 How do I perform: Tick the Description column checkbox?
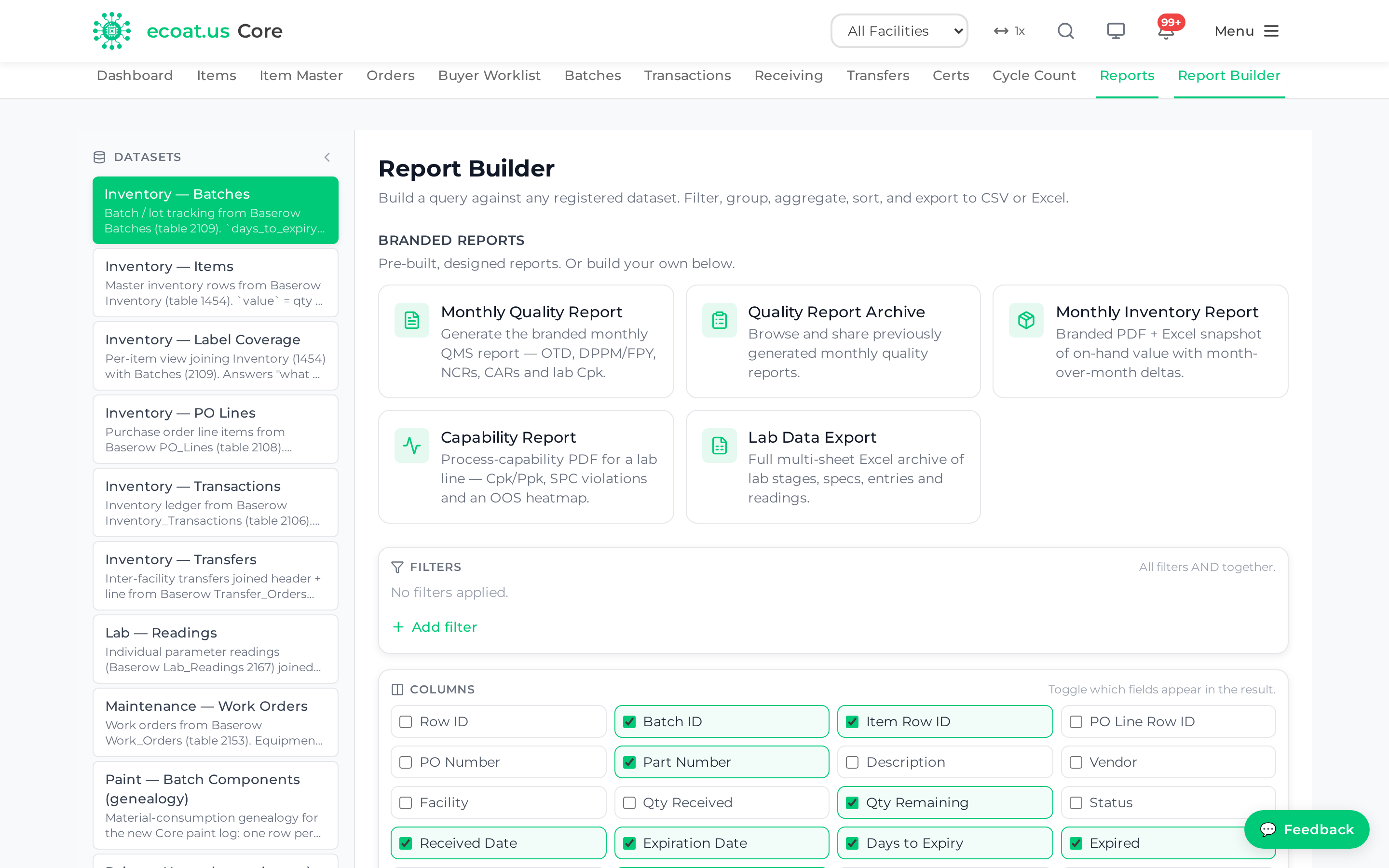tap(852, 762)
